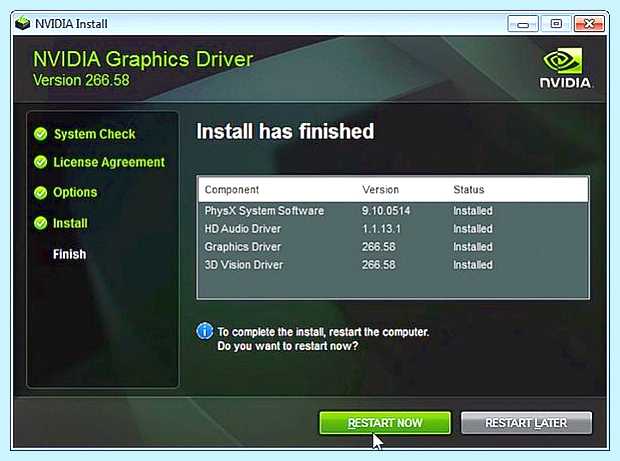Click the Component column header

click(x=232, y=190)
